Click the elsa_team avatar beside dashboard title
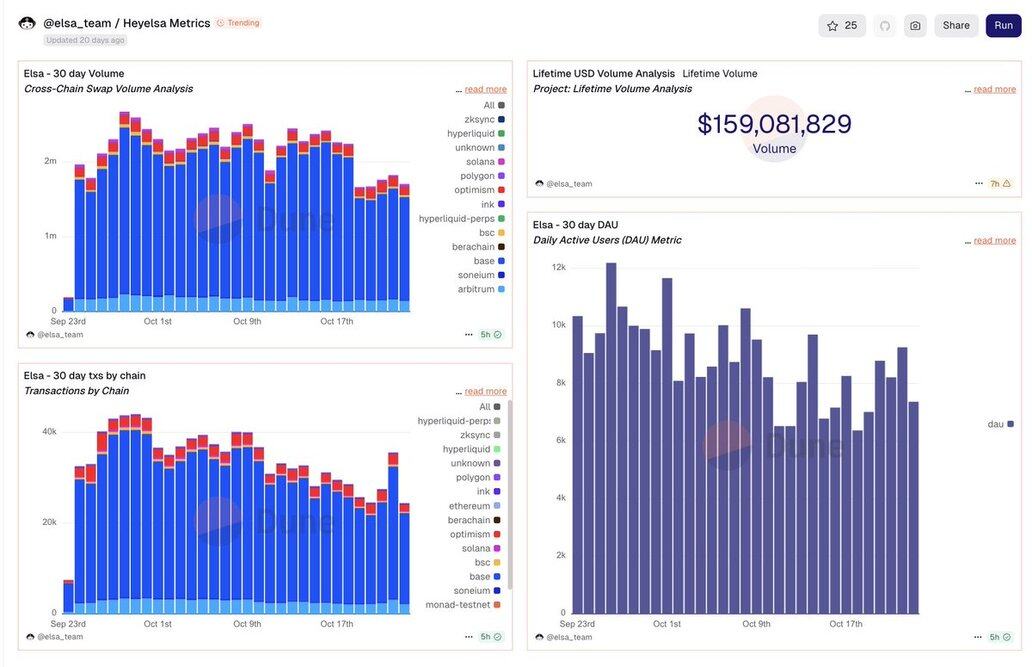 (x=27, y=23)
